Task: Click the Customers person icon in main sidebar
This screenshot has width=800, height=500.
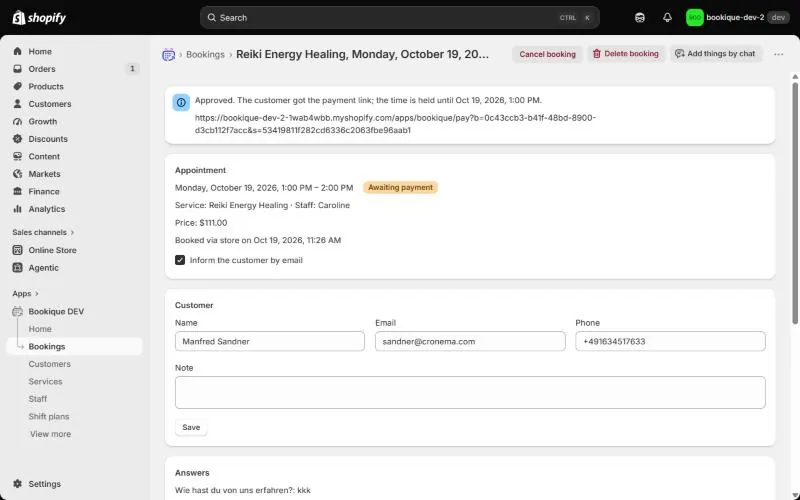Action: 18,104
